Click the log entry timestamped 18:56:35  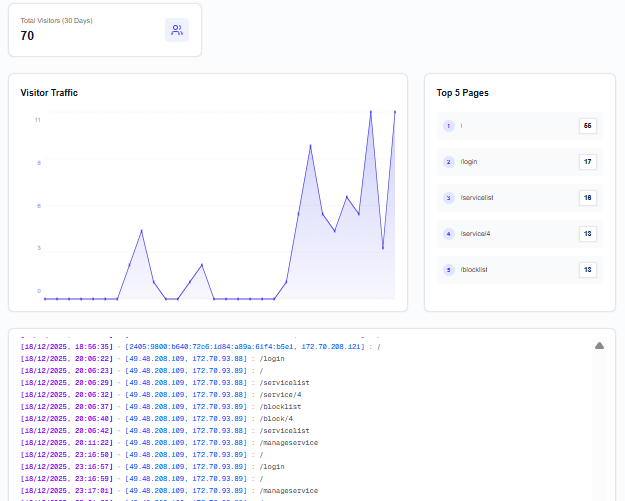[x=200, y=347]
